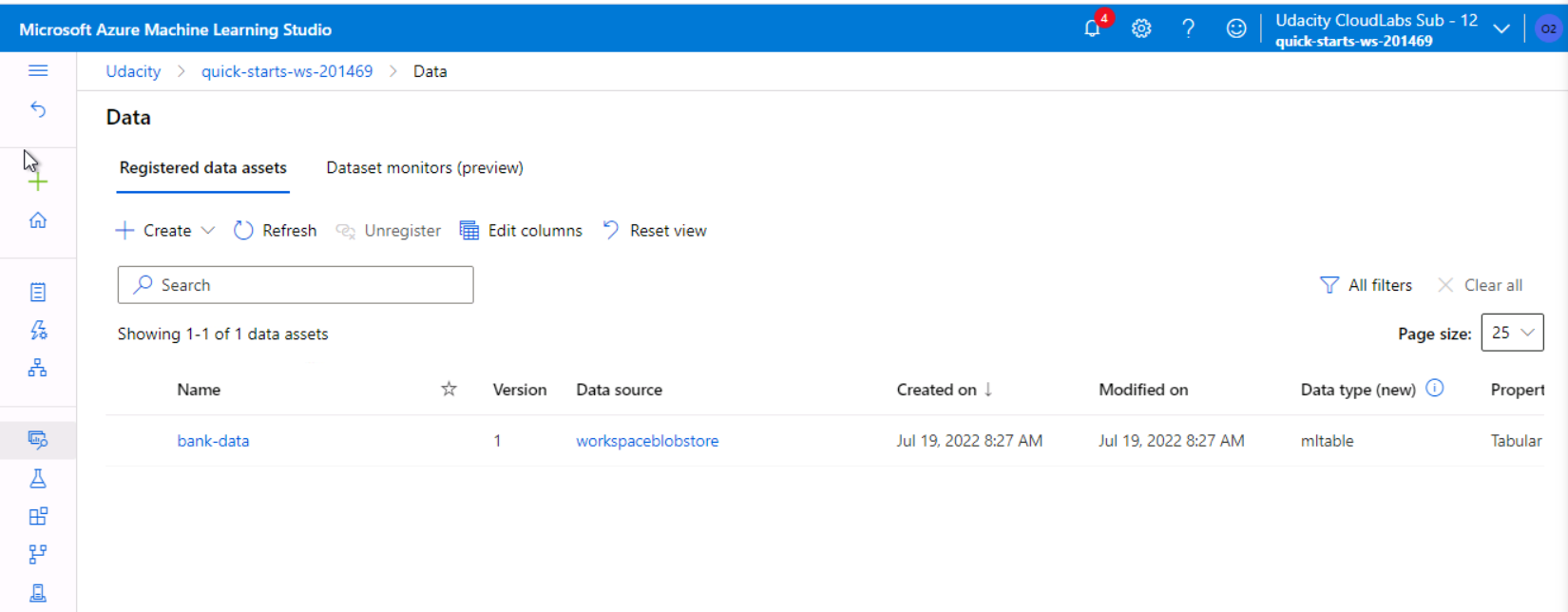Screen dimensions: 1568x612
Task: Open Notebooks from the sidebar icon
Action: [x=38, y=292]
